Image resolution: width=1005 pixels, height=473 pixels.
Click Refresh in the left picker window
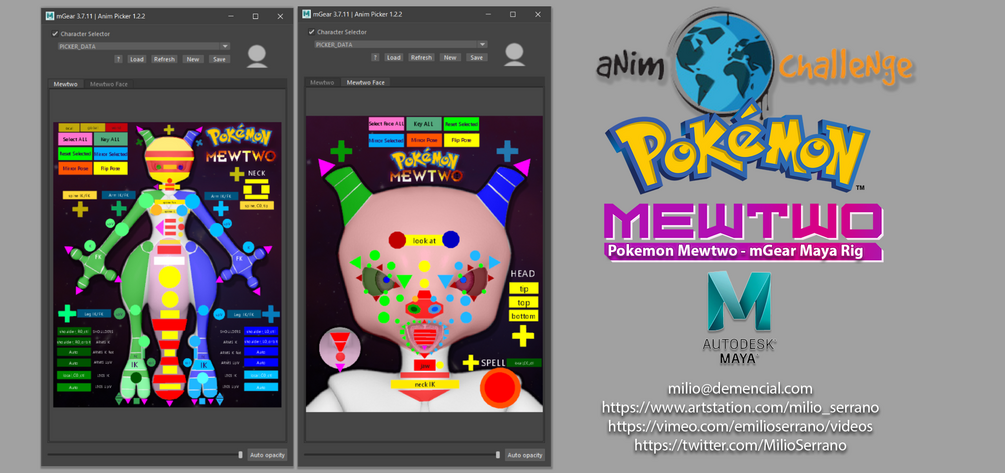coord(164,59)
